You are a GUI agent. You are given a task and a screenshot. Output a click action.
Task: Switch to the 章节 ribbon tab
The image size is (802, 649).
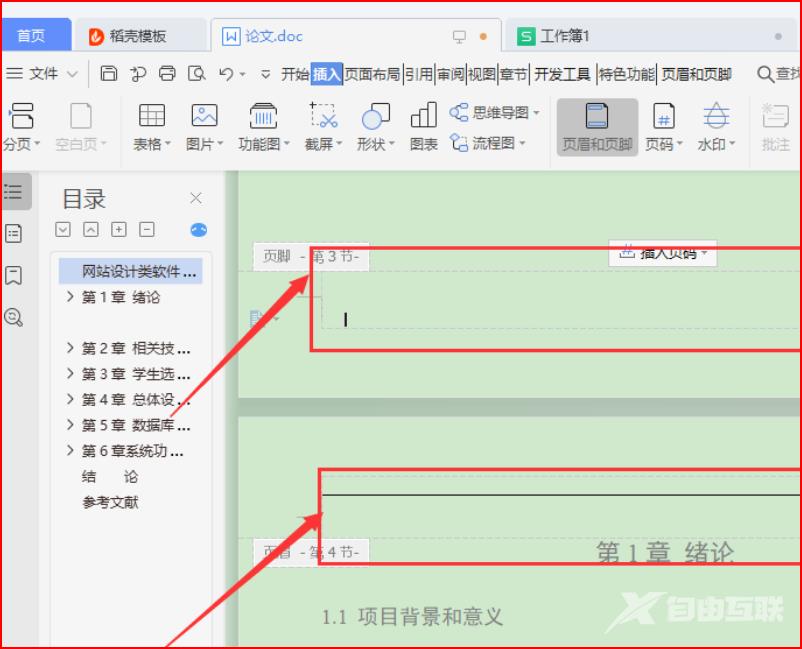coord(514,75)
